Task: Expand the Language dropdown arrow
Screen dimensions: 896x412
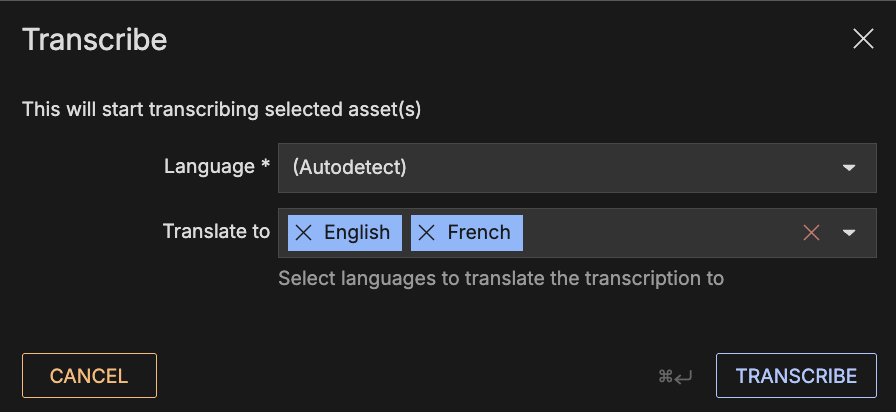Action: tap(849, 168)
